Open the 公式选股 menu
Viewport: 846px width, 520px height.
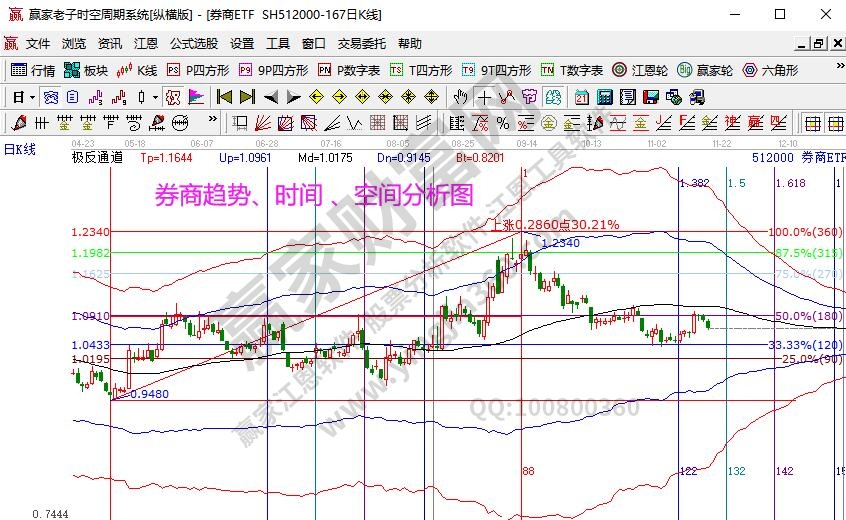pos(194,44)
